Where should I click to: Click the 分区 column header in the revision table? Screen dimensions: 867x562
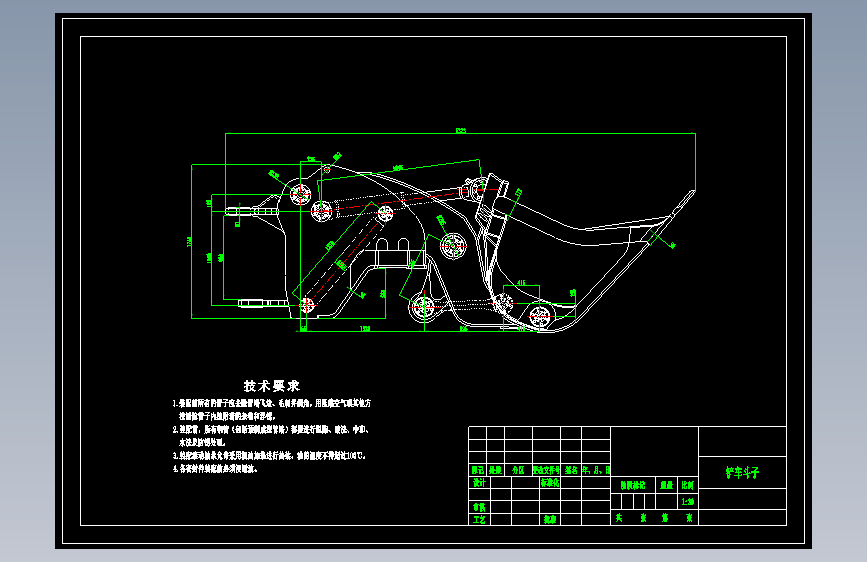pos(518,470)
